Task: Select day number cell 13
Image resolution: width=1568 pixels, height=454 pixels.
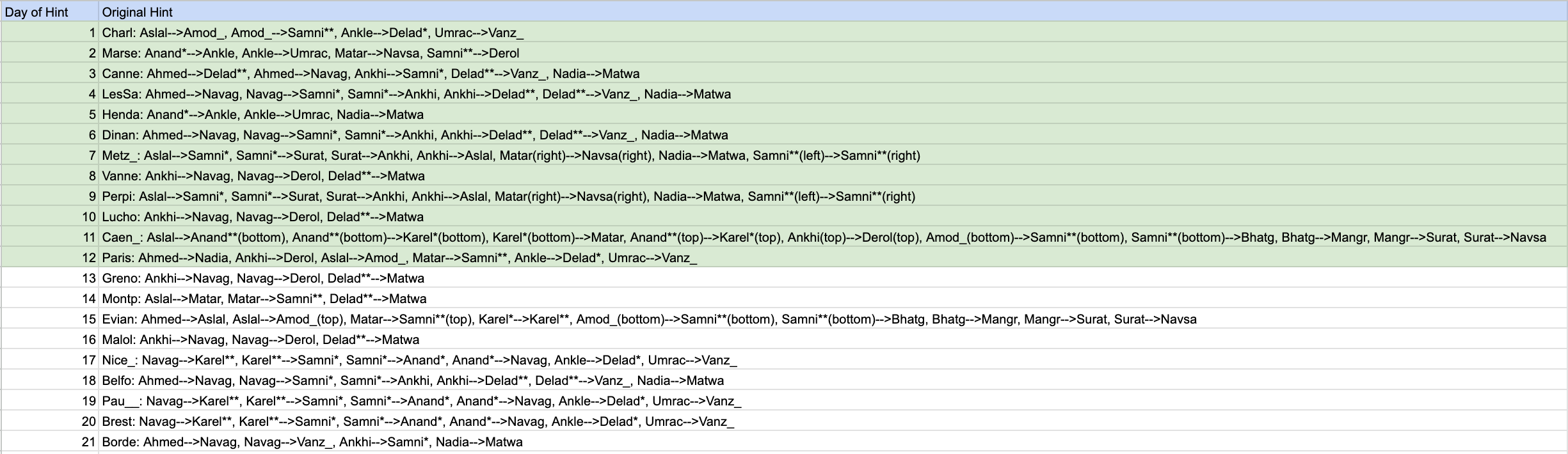Action: pos(50,278)
